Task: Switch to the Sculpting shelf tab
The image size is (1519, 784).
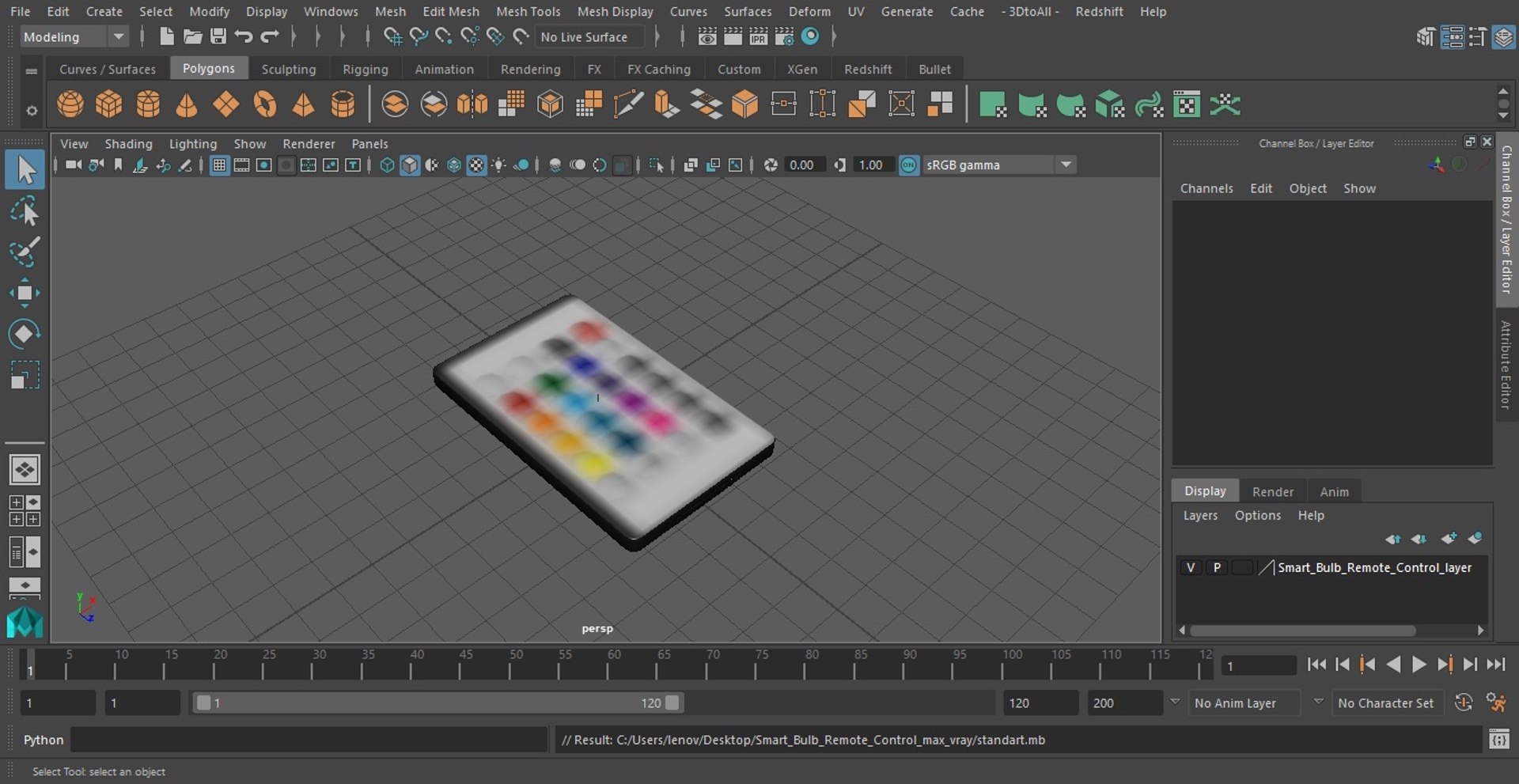Action: [x=288, y=69]
